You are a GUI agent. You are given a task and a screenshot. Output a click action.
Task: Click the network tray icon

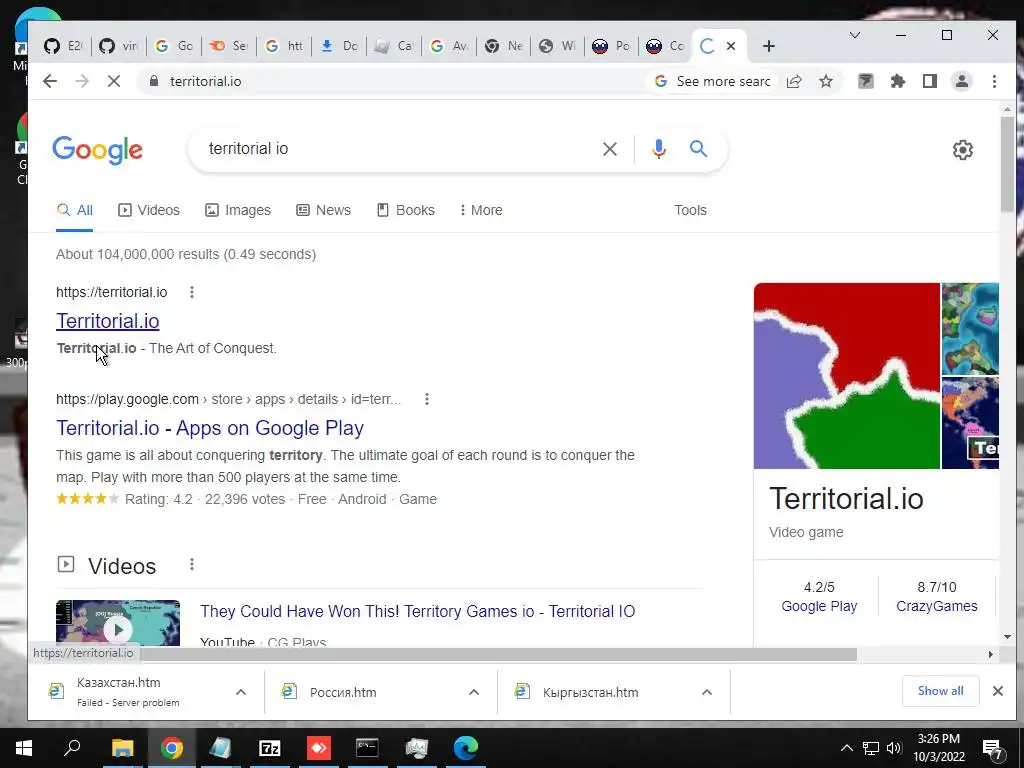(871, 748)
